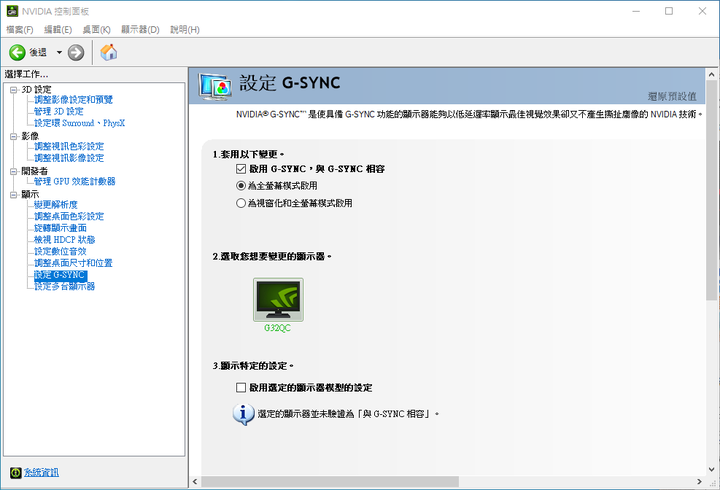Open 管理 3D 設定 link
Screen dimensions: 720x490
pos(59,111)
